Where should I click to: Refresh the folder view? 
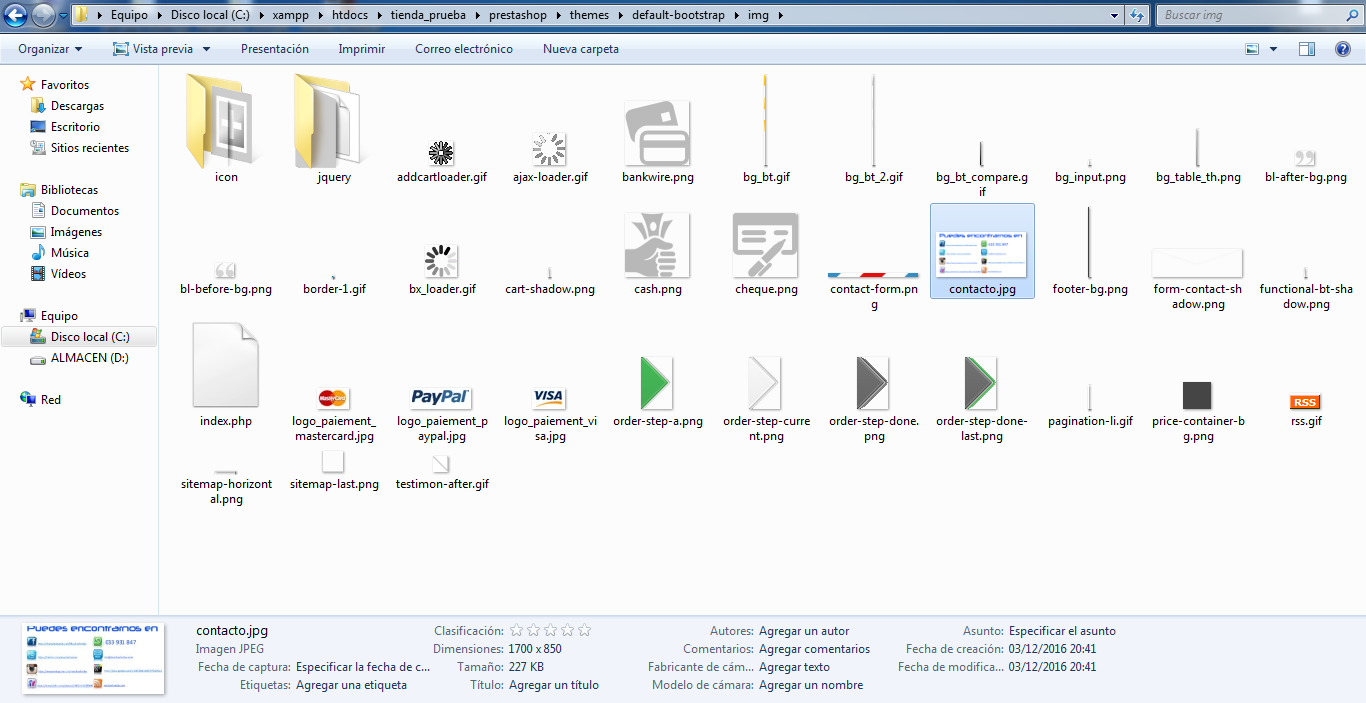click(x=1137, y=16)
